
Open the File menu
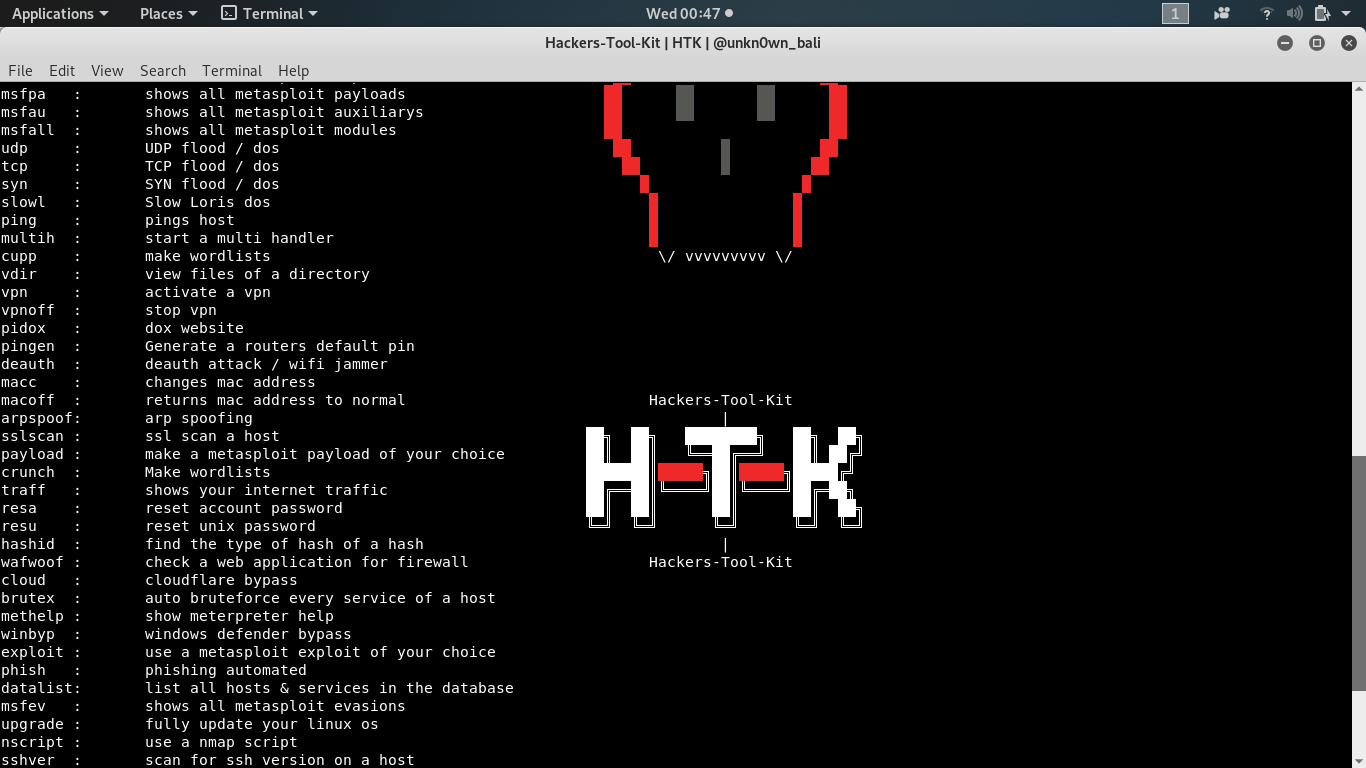[20, 70]
